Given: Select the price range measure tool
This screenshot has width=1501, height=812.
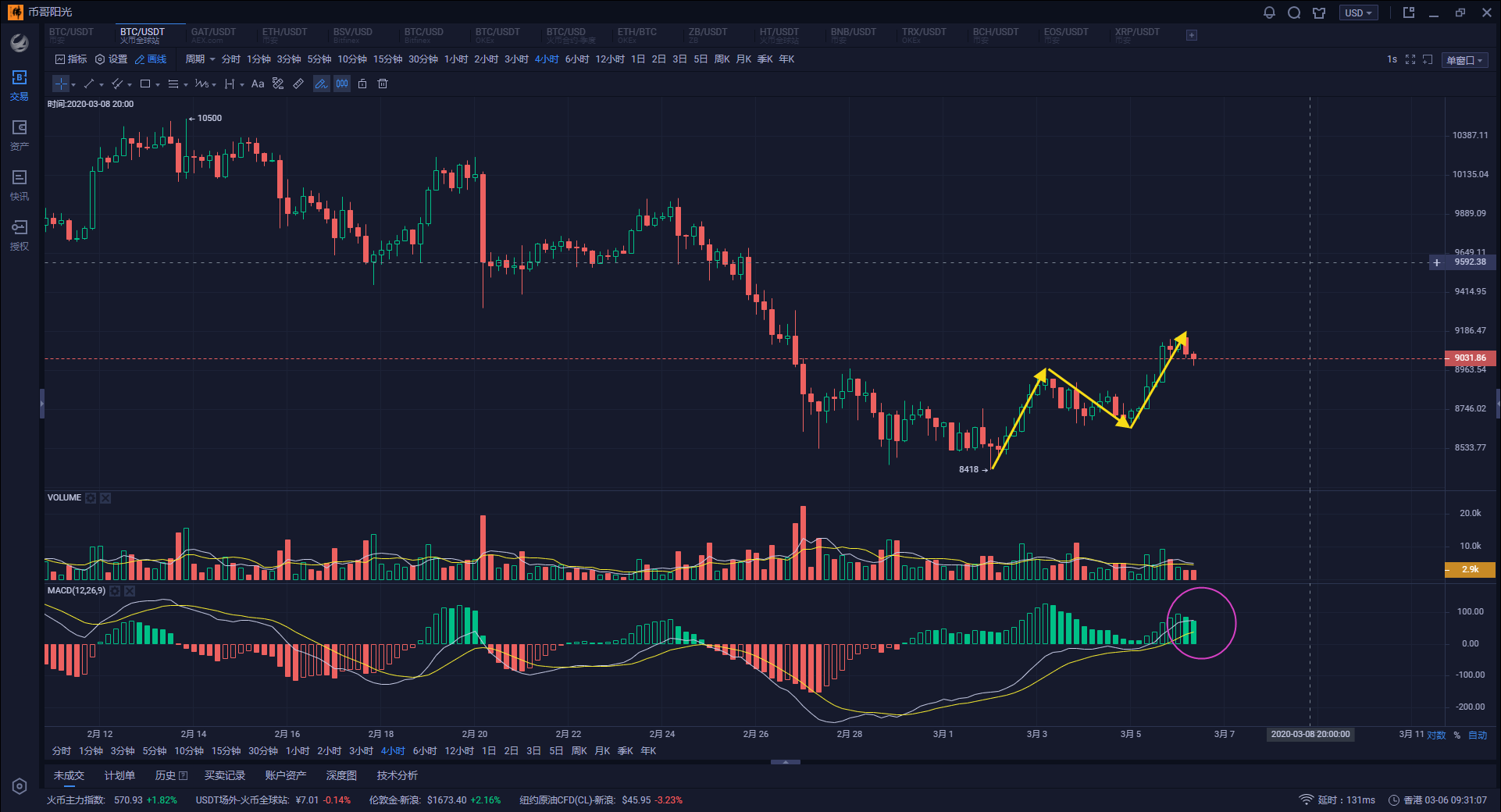Looking at the screenshot, I should click(x=230, y=84).
